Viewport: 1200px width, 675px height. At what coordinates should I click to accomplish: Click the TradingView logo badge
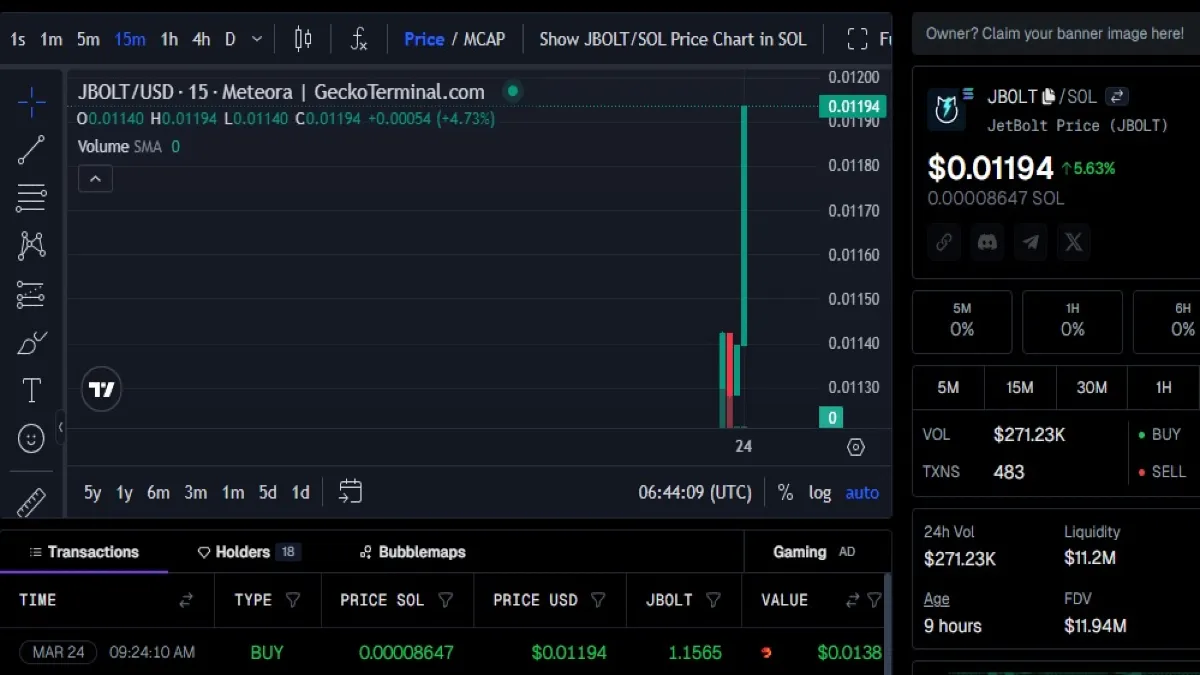pyautogui.click(x=102, y=389)
